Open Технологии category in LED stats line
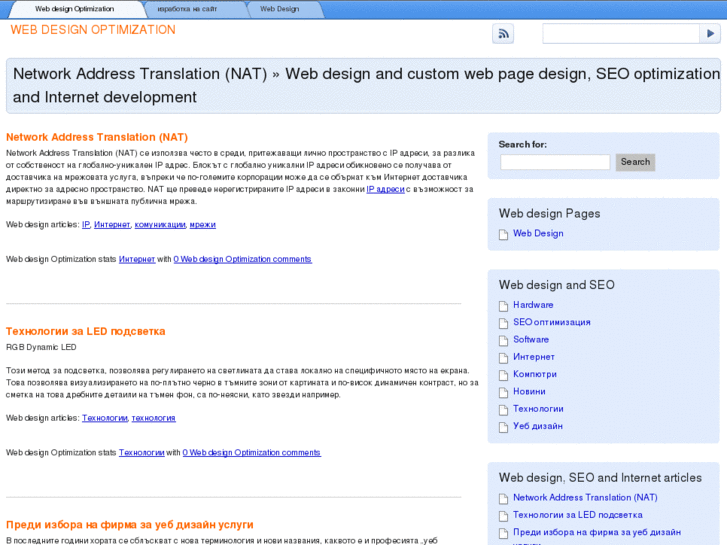Image resolution: width=727 pixels, height=545 pixels. pyautogui.click(x=141, y=453)
